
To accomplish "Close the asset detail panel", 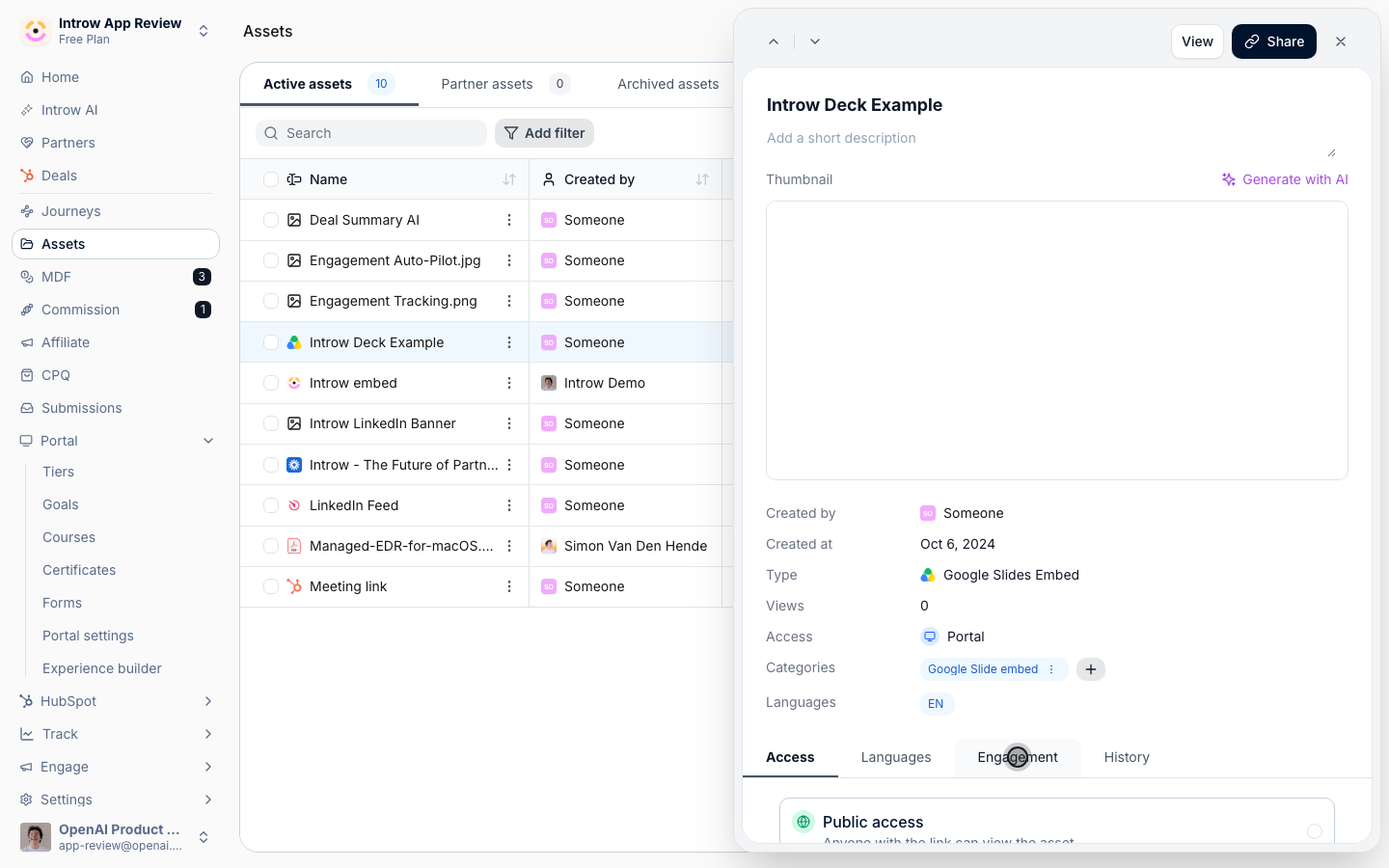I will pyautogui.click(x=1341, y=41).
